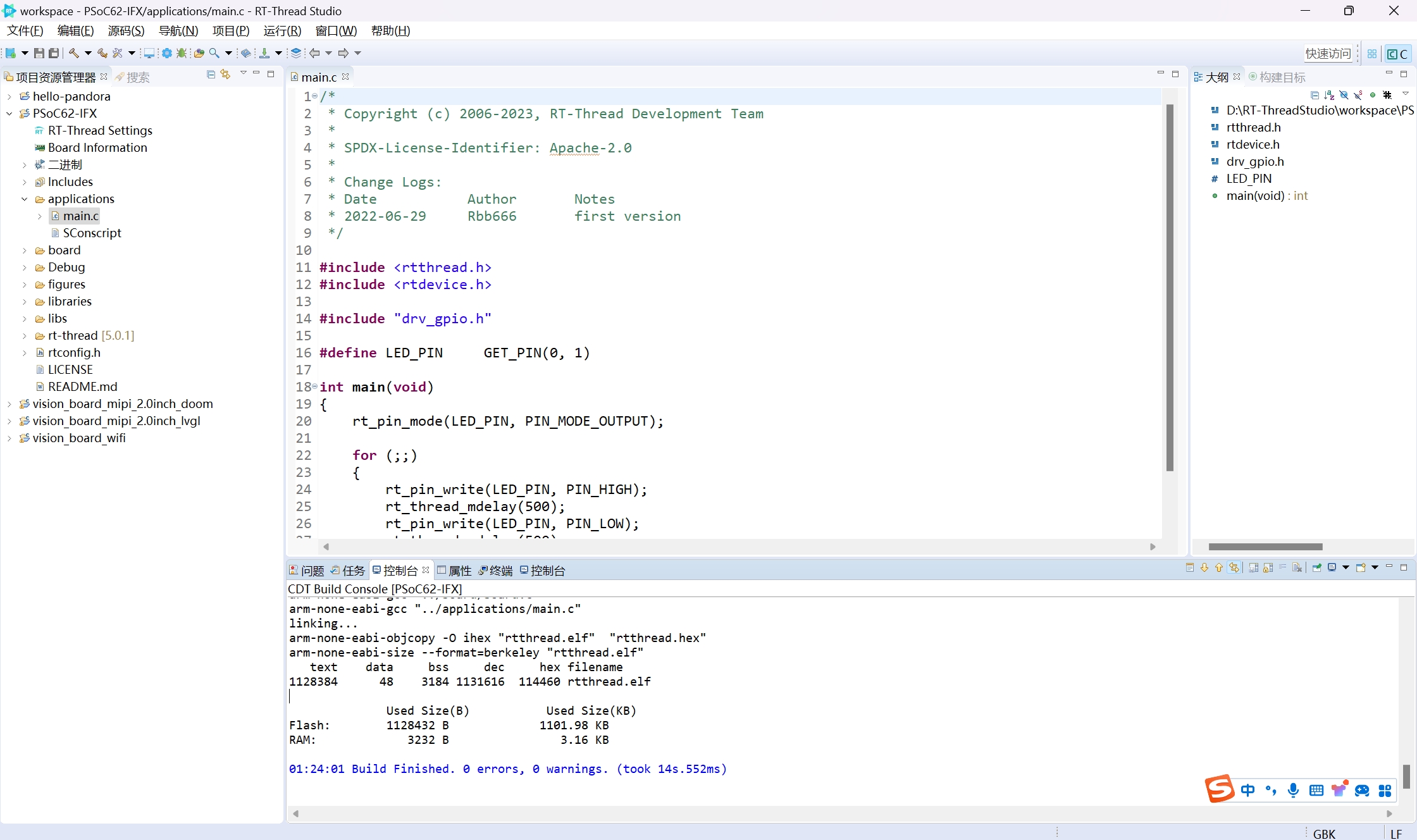This screenshot has width=1417, height=840.
Task: Toggle link with editor in the project explorer
Action: click(x=226, y=75)
